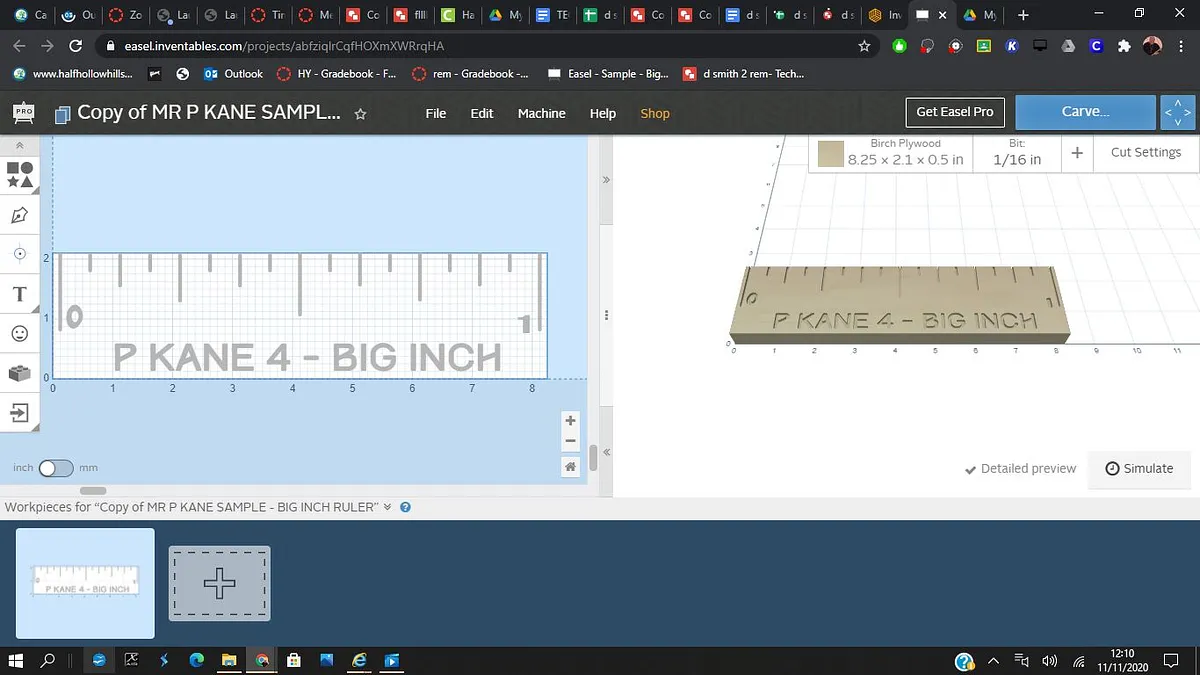Open the Apps brick icon
This screenshot has height=675, width=1200.
coord(20,373)
